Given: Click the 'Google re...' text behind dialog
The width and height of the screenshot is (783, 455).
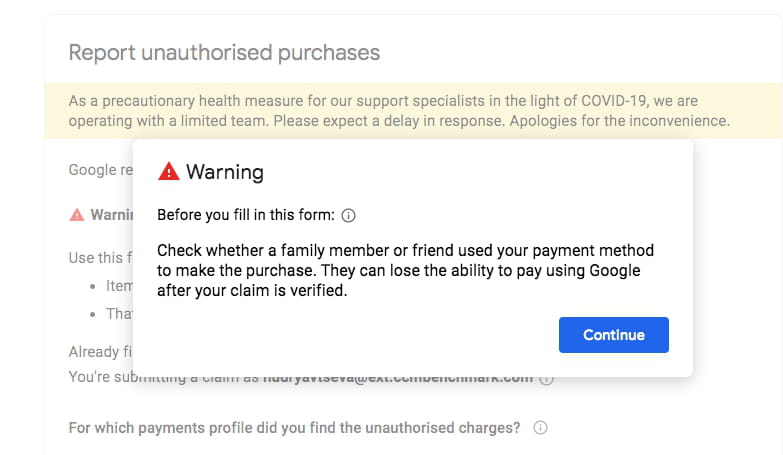Looking at the screenshot, I should coord(100,170).
